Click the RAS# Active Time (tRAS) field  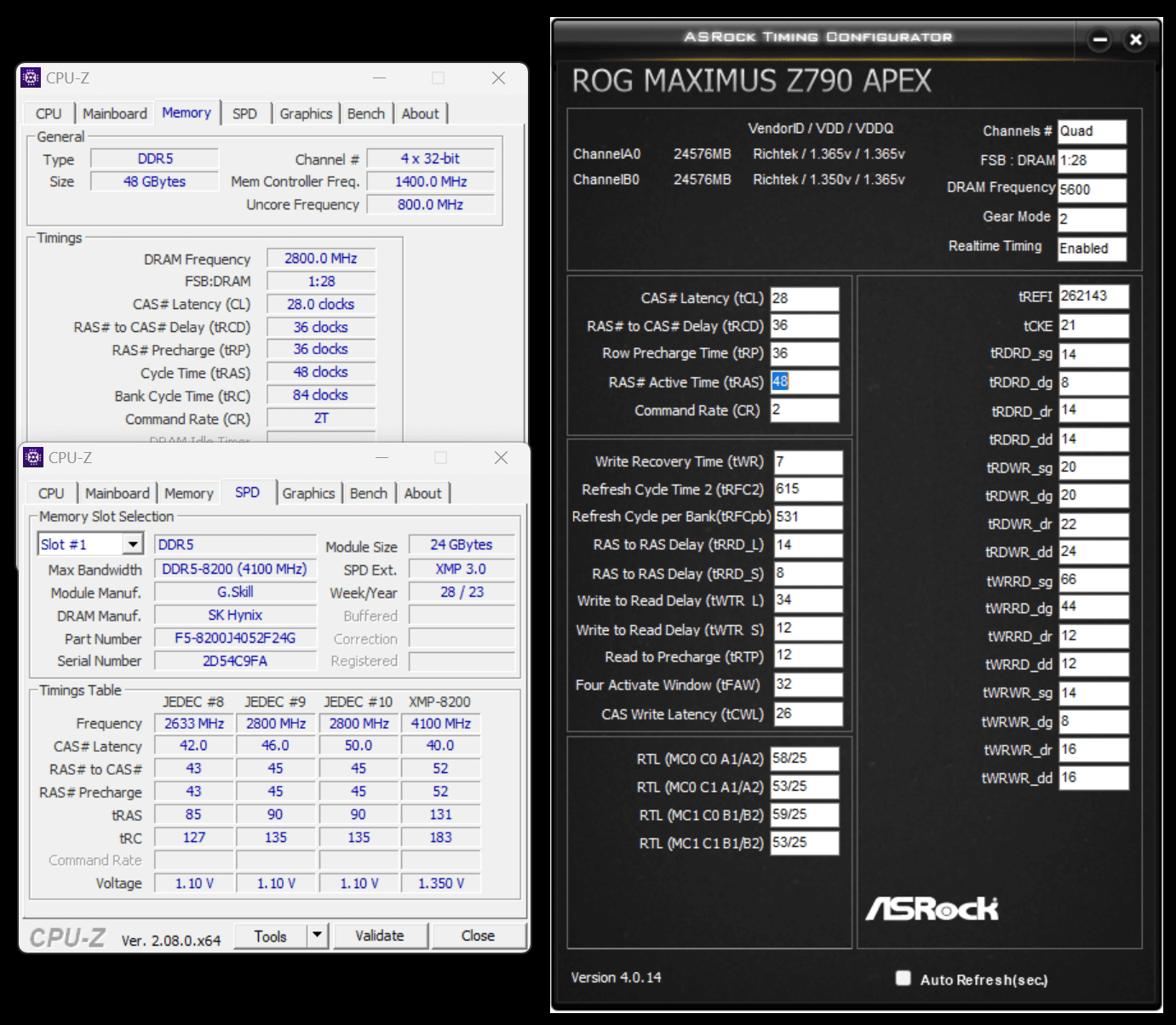pos(805,381)
